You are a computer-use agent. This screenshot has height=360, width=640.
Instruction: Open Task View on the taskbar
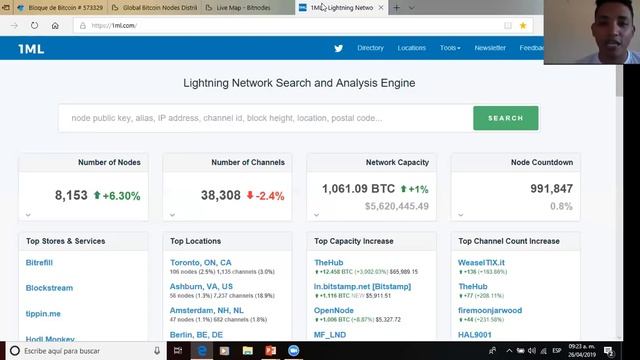(178, 351)
